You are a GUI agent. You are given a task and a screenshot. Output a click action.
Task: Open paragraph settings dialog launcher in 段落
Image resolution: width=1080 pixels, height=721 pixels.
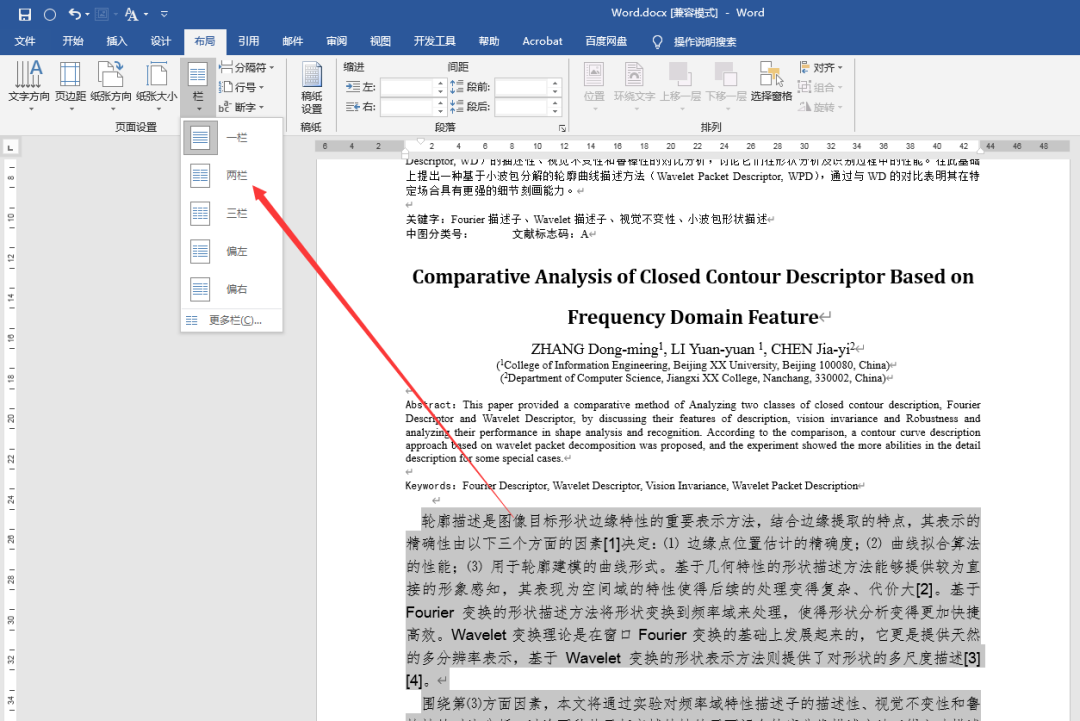[x=562, y=128]
